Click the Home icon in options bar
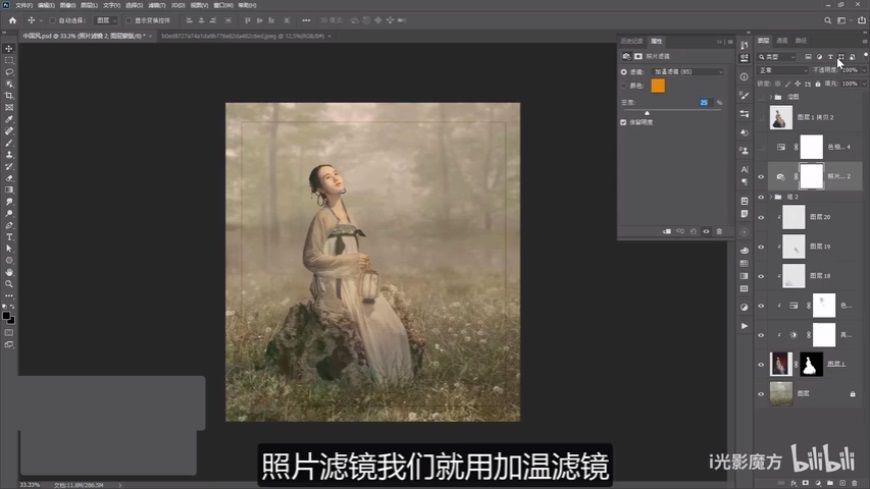Image resolution: width=870 pixels, height=489 pixels. tap(12, 21)
